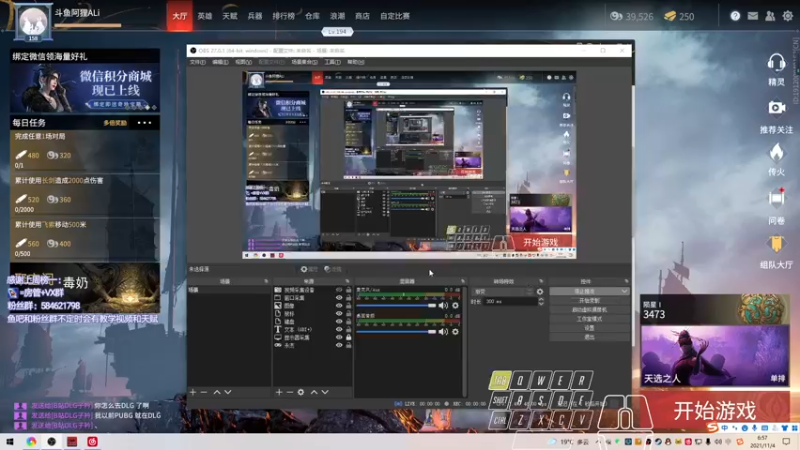Remove the scene with the OBS scenes minus icon
This screenshot has height=450, width=800.
tap(204, 392)
